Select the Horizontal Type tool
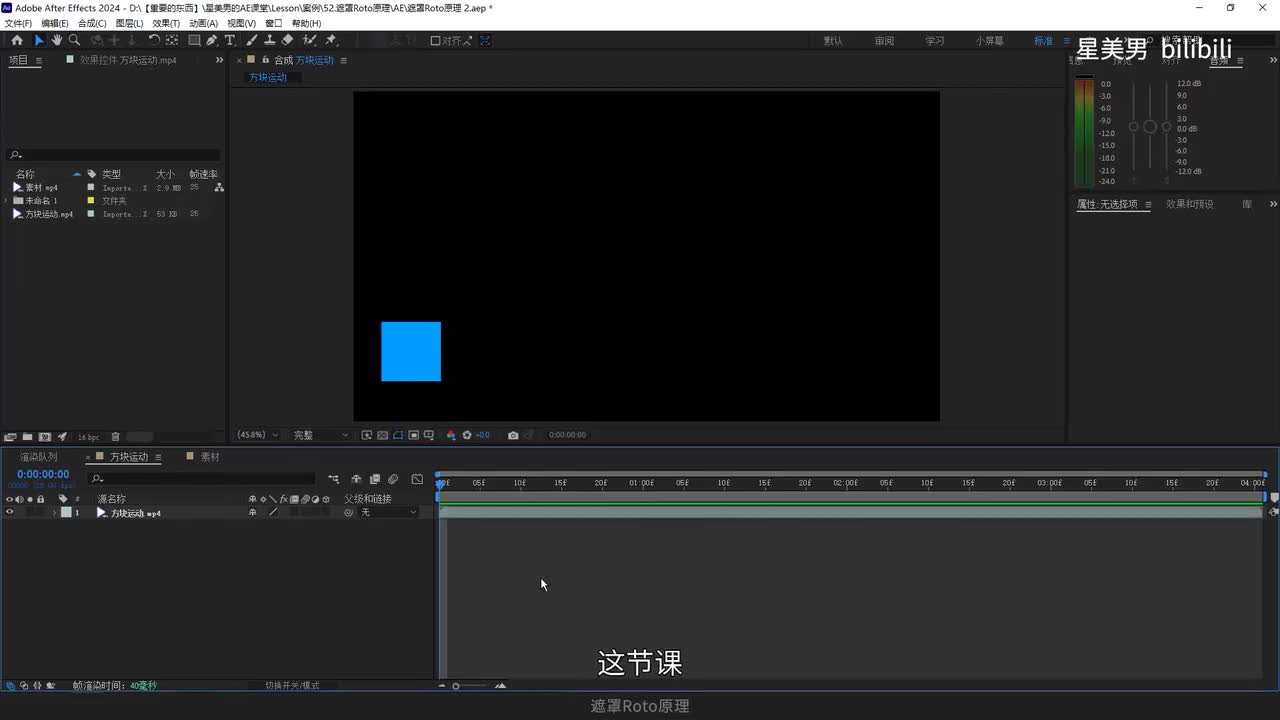This screenshot has width=1280, height=720. click(230, 41)
